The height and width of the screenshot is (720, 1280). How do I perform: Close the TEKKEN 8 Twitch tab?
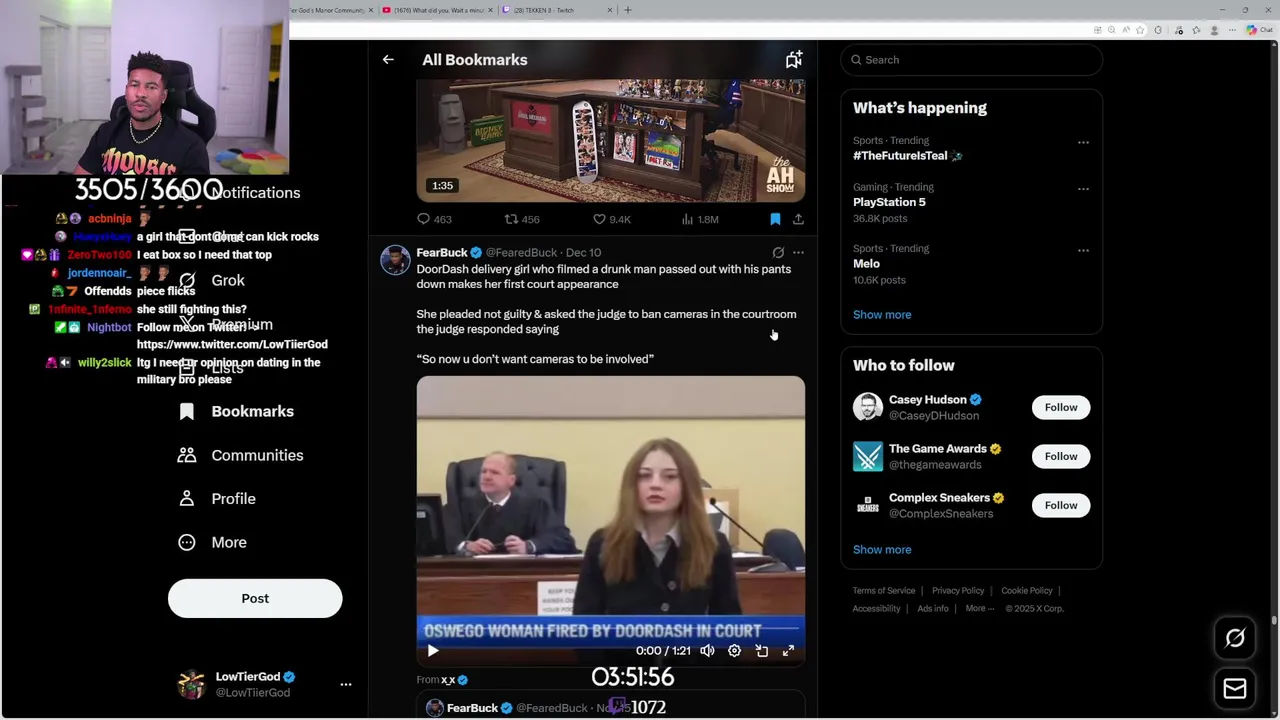click(x=610, y=10)
